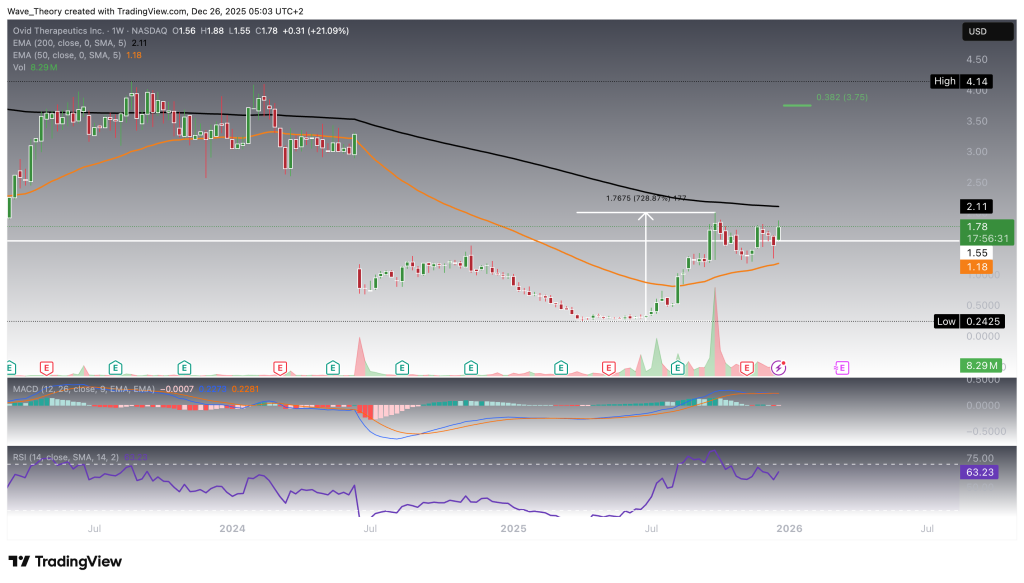Select the white measurement arrow on chart
The width and height of the screenshot is (1024, 583).
click(646, 262)
